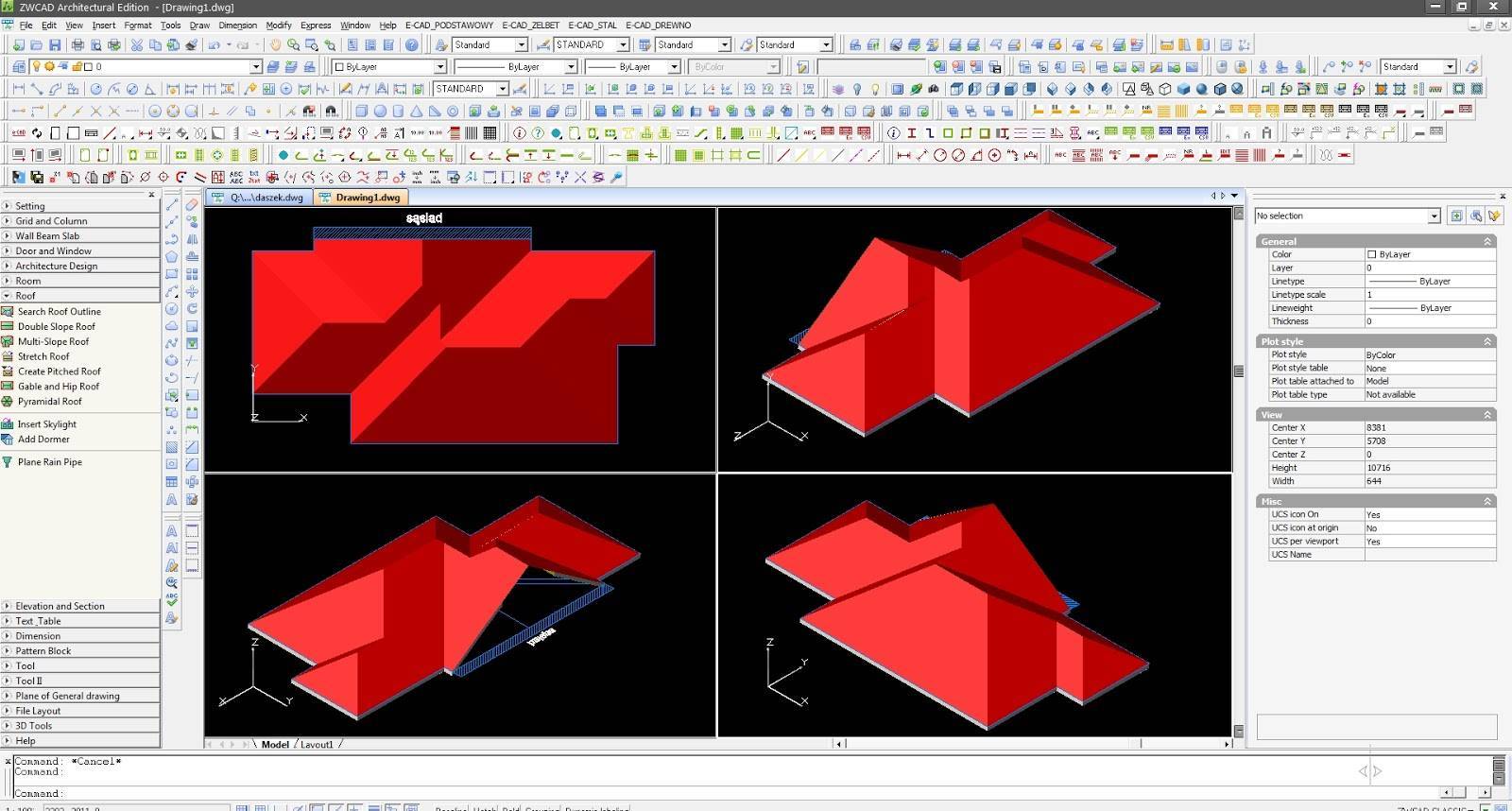The width and height of the screenshot is (1512, 811).
Task: Click the ByLayer color swatch in Properties
Action: pyautogui.click(x=1372, y=254)
